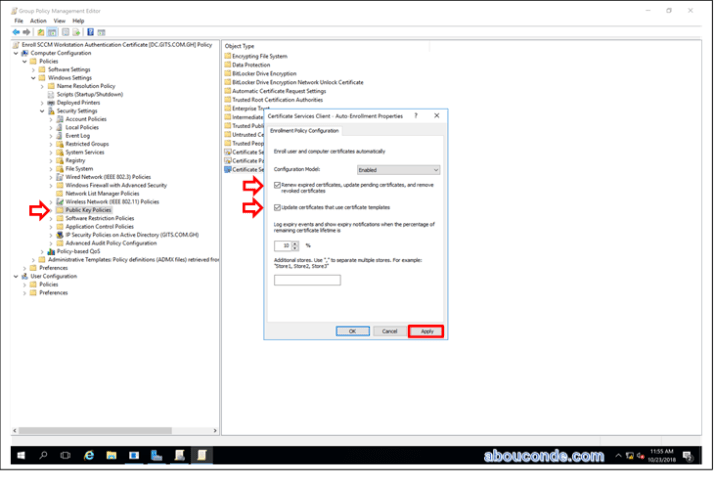This screenshot has width=714, height=484.
Task: Collapse the User Configuration node
Action: [16, 276]
